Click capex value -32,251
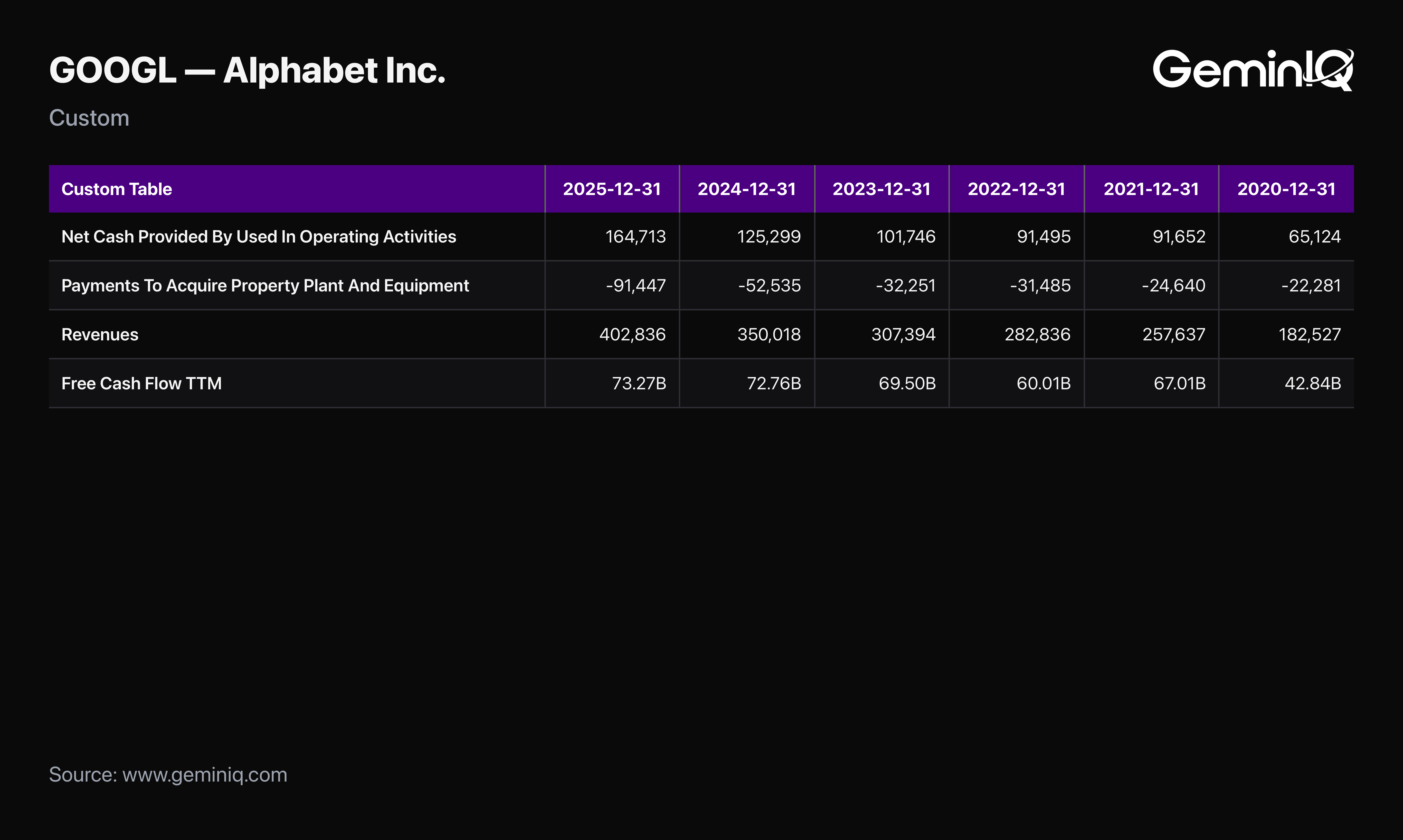Screen dimensions: 1403x840 tap(905, 286)
